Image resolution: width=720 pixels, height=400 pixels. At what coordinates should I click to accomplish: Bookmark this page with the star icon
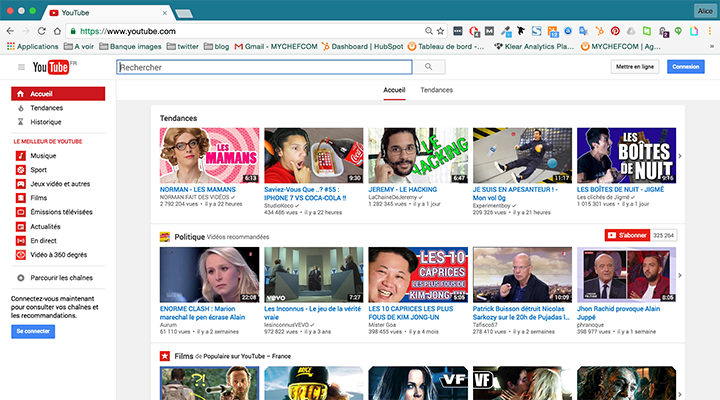(x=440, y=31)
